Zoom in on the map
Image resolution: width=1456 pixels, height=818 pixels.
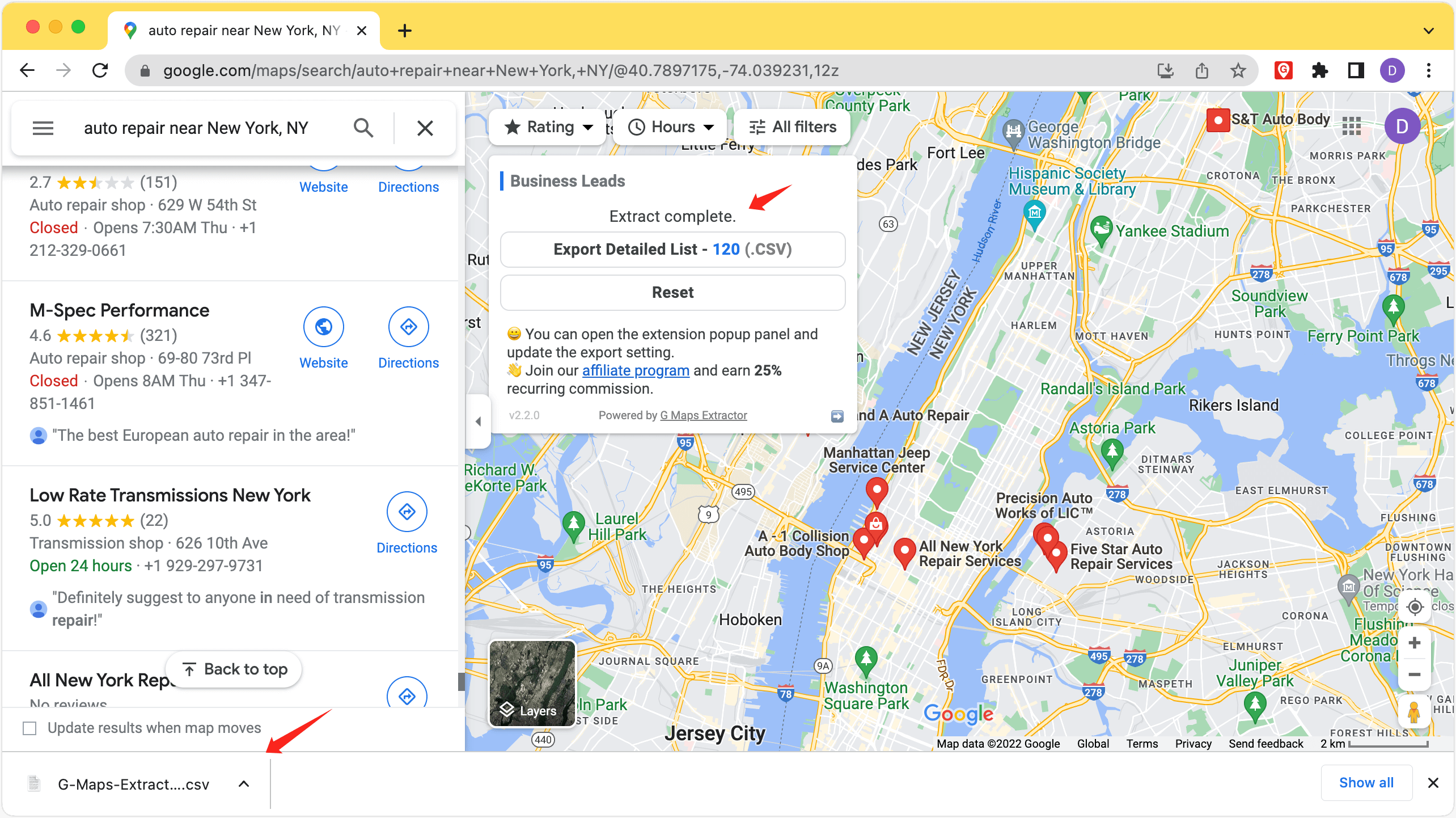tap(1415, 643)
